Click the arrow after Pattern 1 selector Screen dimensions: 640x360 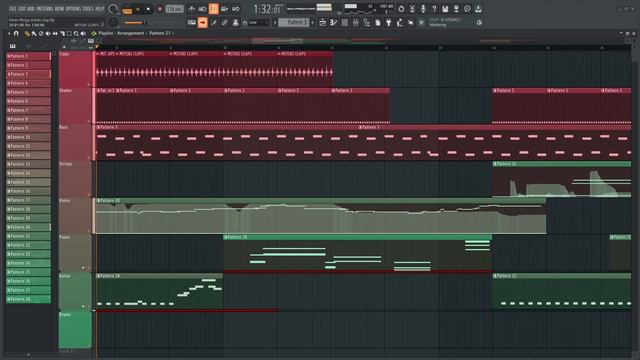tap(313, 22)
